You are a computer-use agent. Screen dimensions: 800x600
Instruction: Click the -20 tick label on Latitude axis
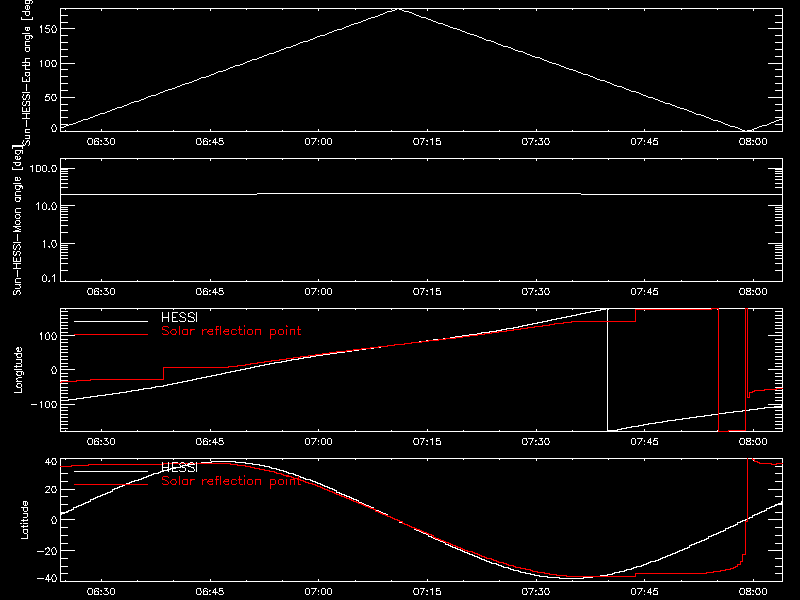47,551
